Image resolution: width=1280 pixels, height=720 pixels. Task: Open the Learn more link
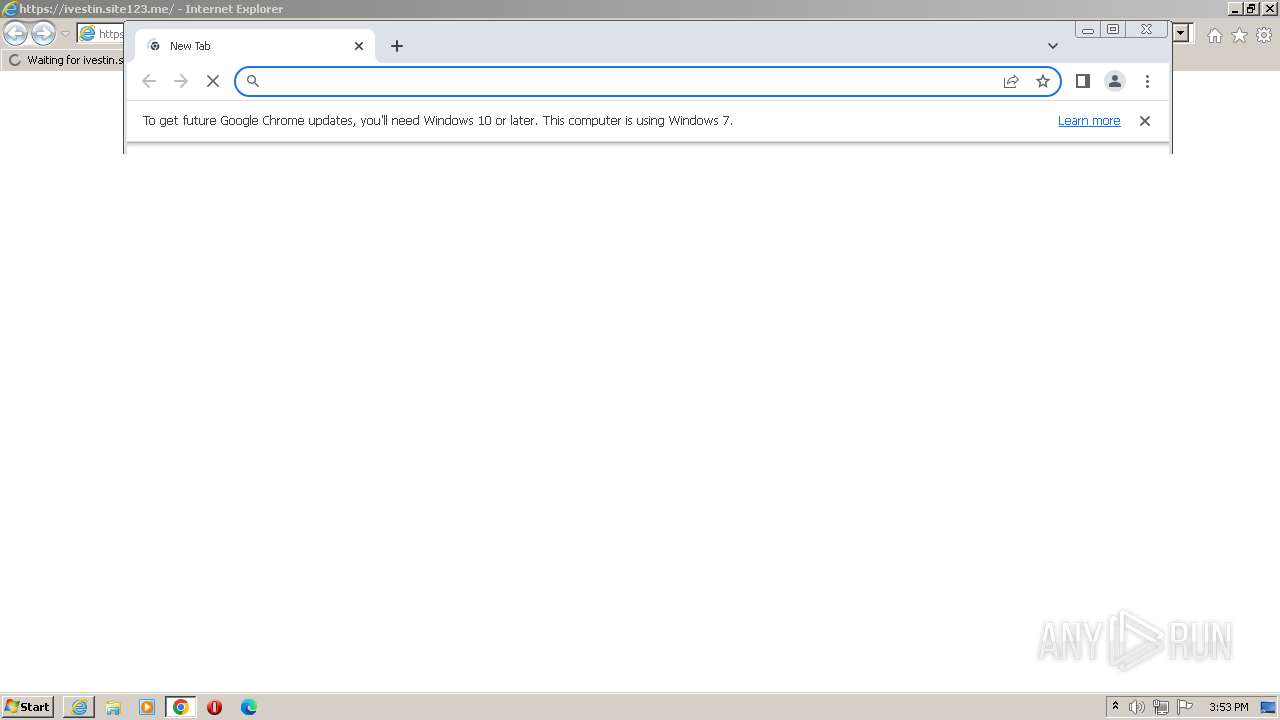1089,120
